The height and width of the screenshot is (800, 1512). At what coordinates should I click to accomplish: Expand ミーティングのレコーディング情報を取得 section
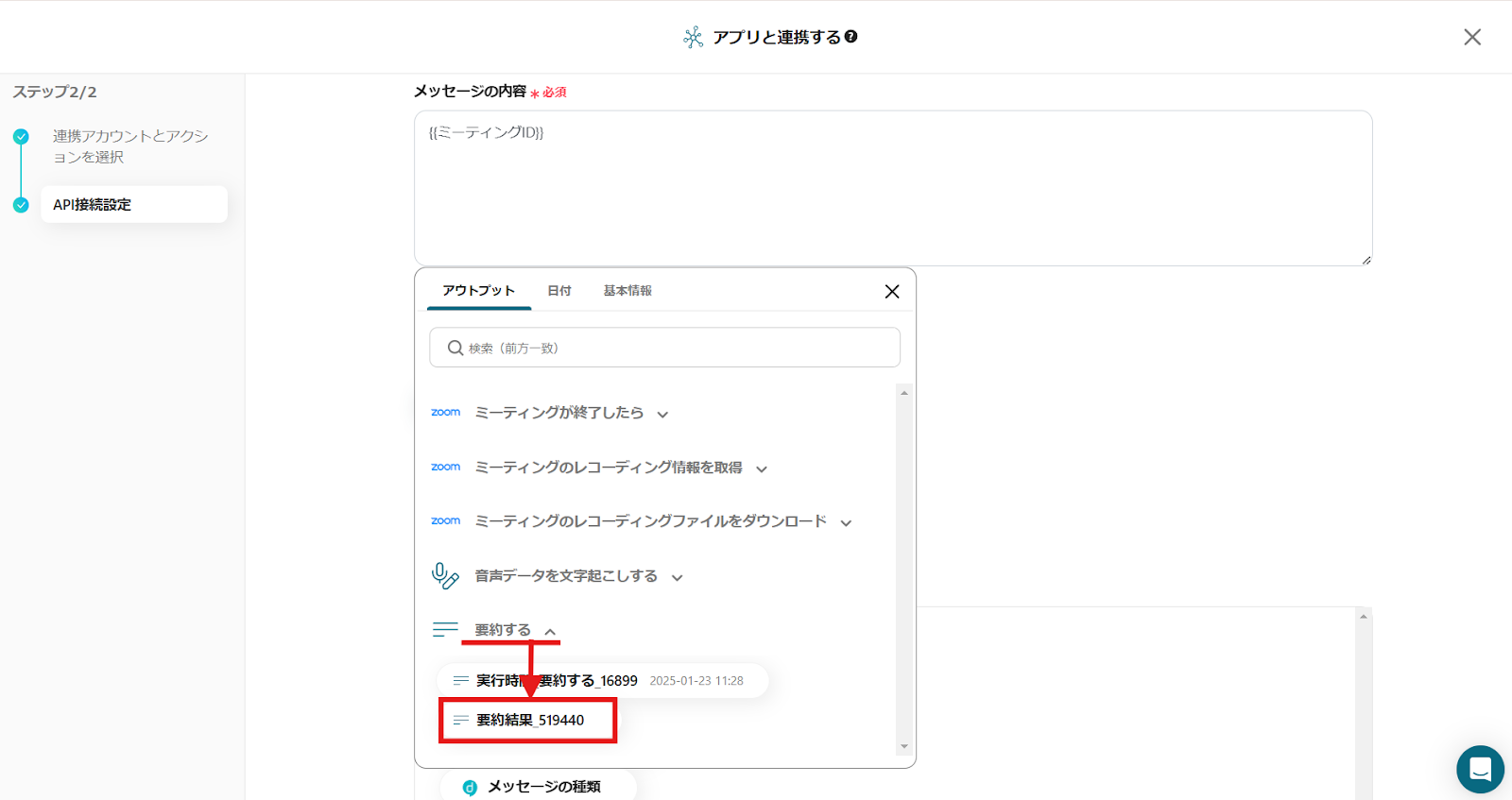762,469
